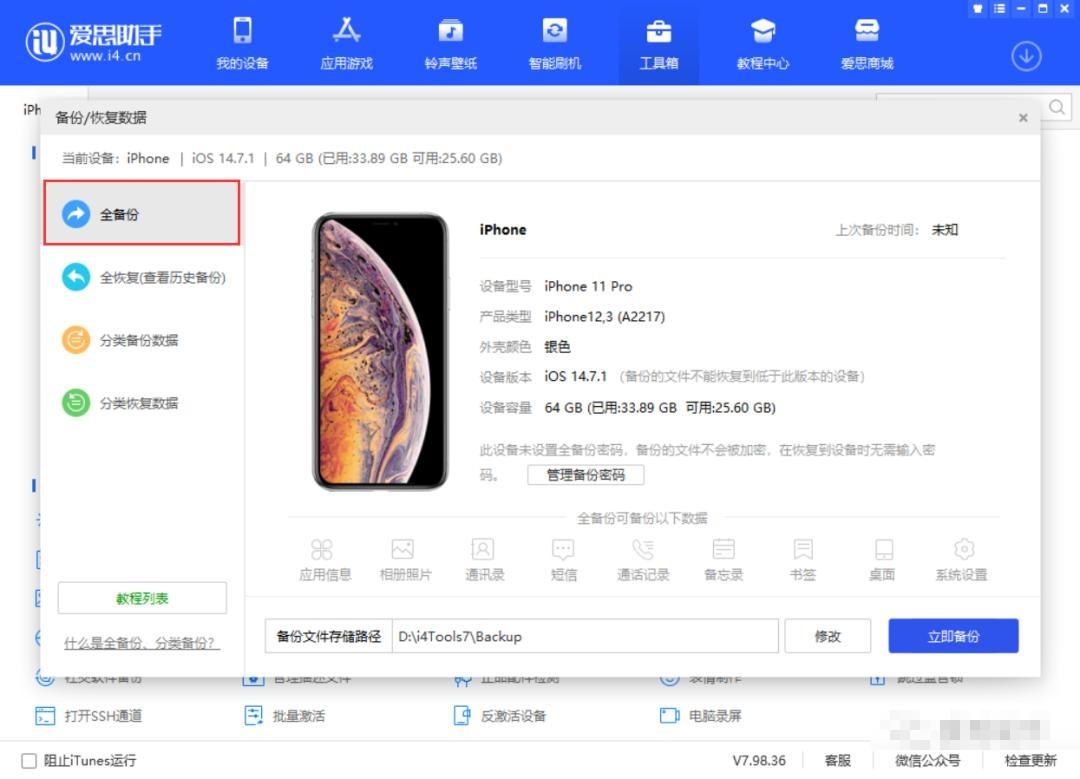Click the 修改 path button
This screenshot has height=779, width=1080.
click(827, 635)
